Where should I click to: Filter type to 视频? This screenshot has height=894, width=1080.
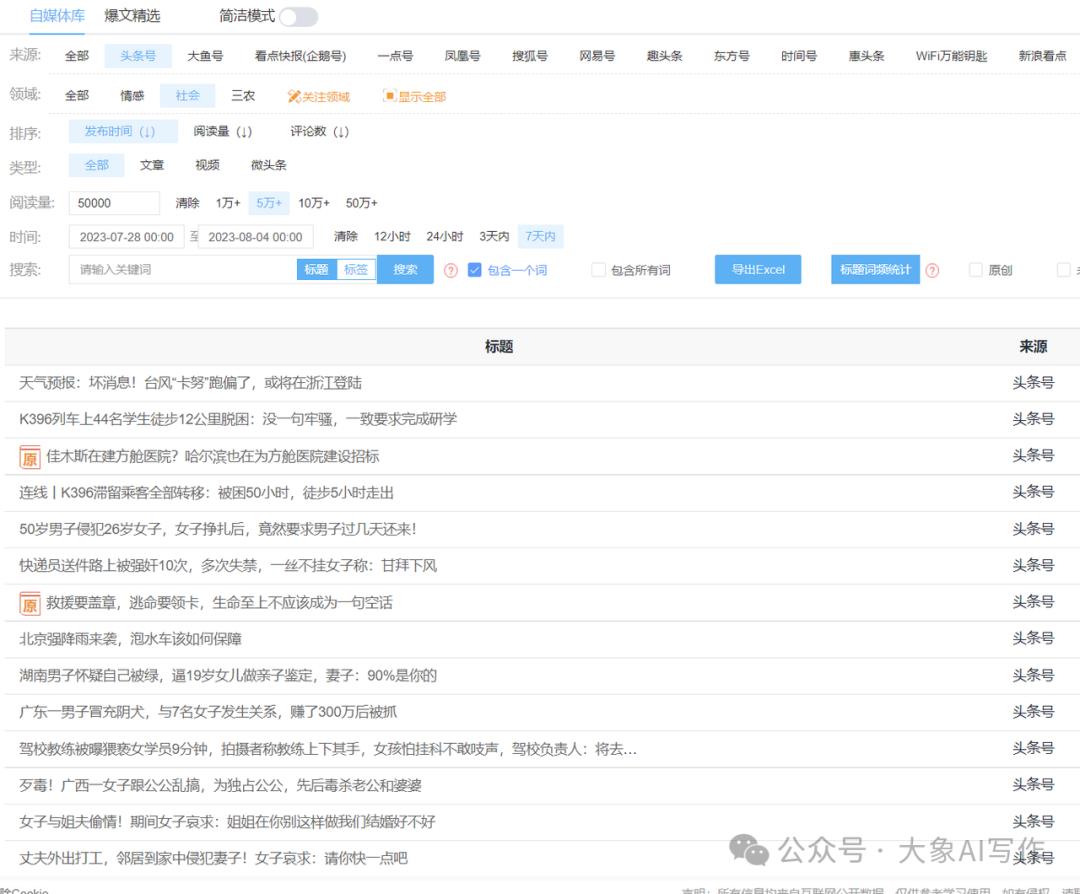[x=207, y=165]
